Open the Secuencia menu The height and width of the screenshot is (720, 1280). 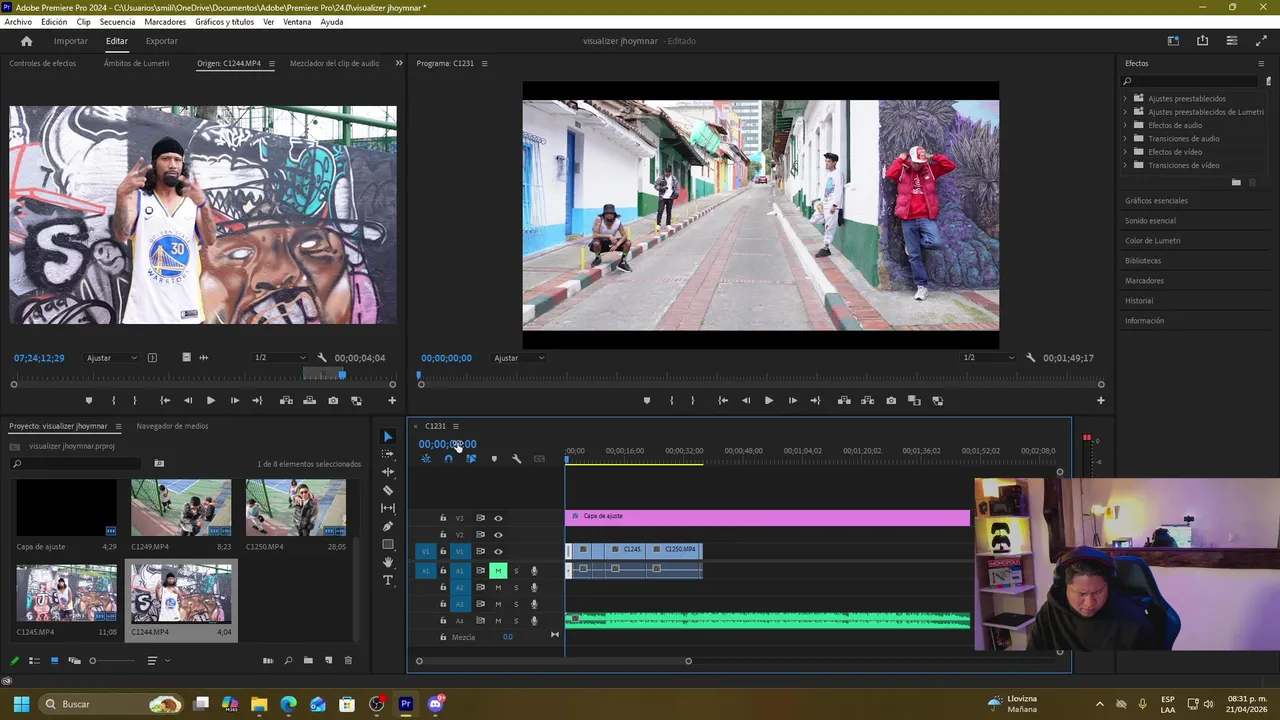117,22
